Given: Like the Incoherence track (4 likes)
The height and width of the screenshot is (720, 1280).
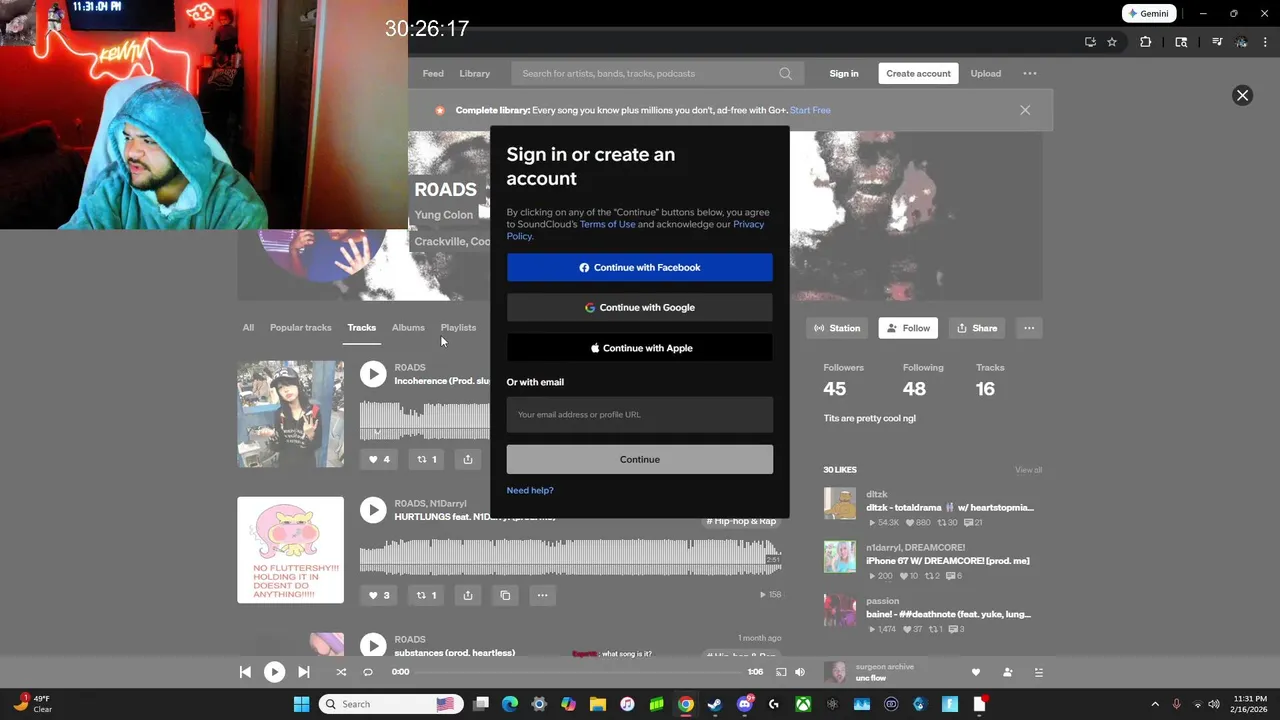Looking at the screenshot, I should click(x=380, y=459).
